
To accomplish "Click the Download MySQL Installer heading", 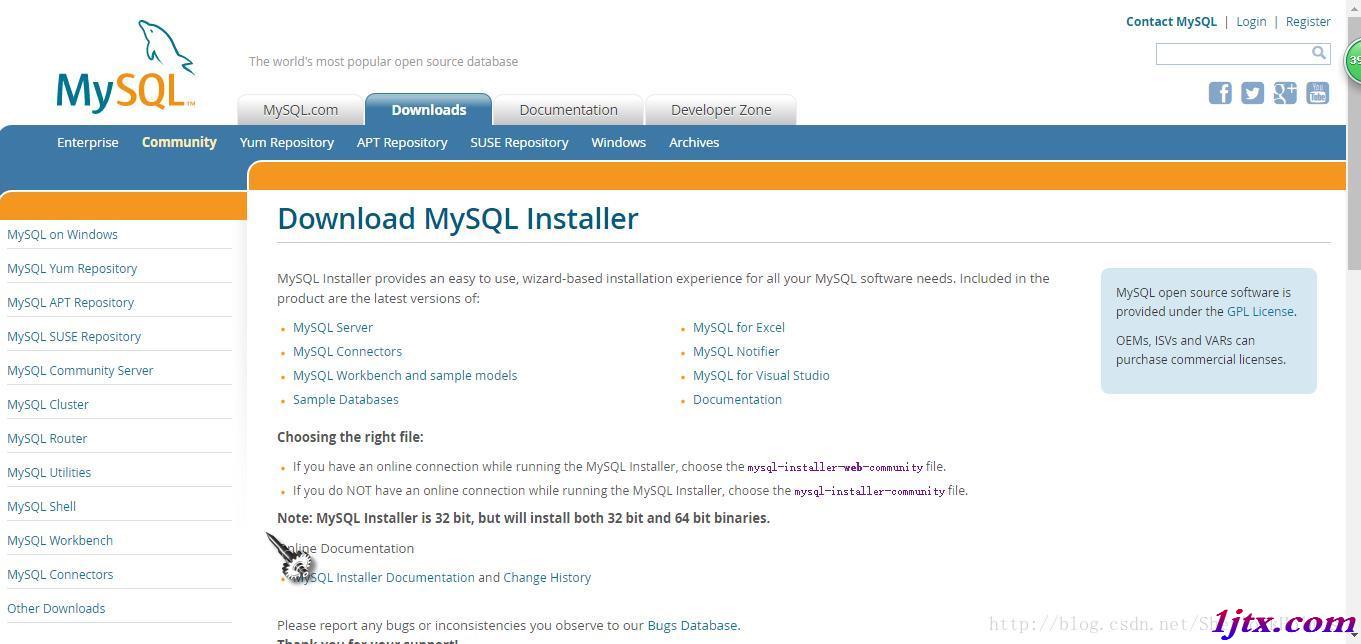I will pos(458,218).
